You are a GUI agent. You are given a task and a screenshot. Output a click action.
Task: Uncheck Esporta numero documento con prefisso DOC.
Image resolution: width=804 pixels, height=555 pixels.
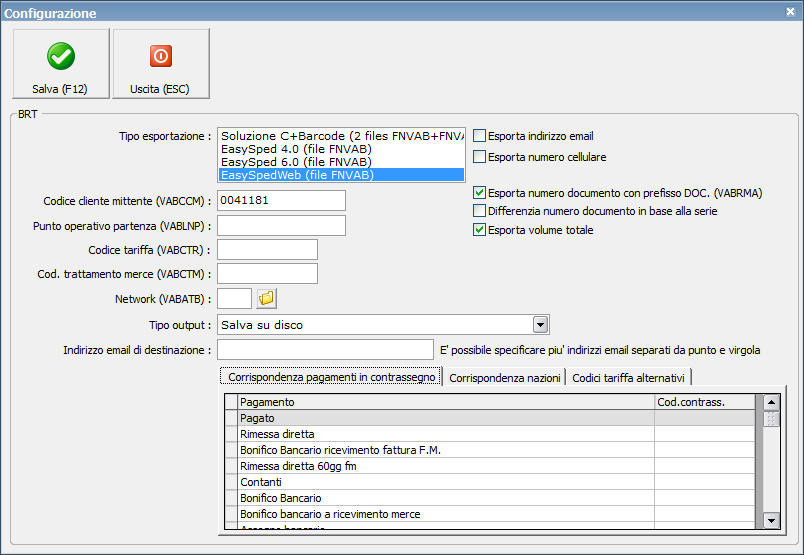pyautogui.click(x=479, y=193)
